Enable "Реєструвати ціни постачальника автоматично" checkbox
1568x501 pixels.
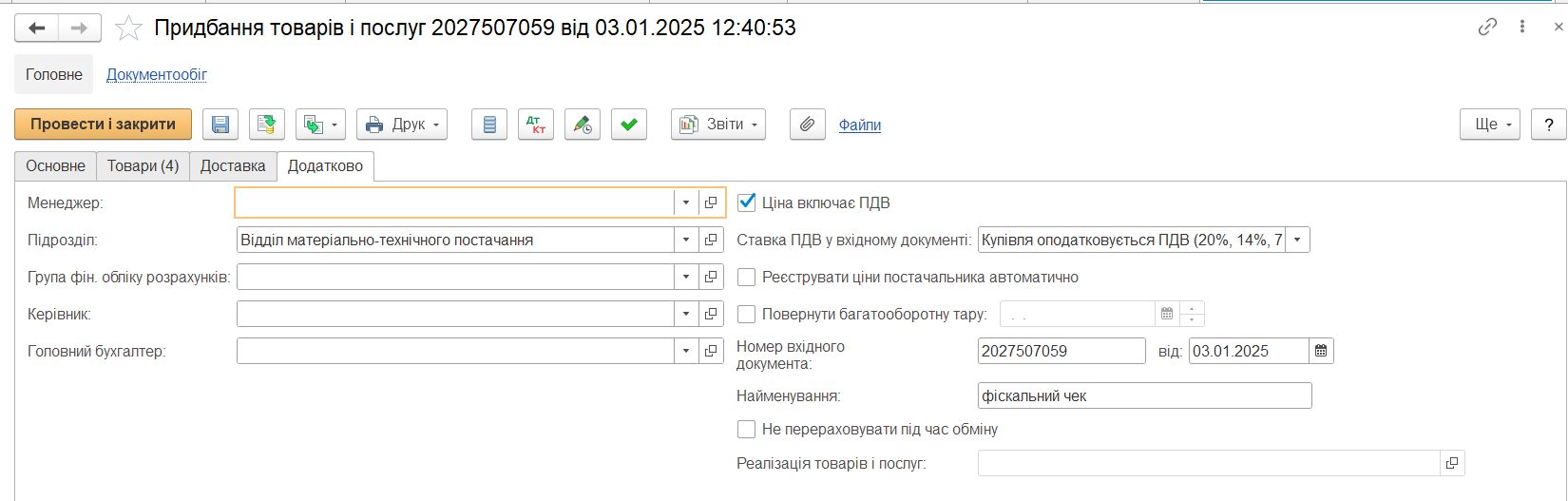tap(747, 278)
